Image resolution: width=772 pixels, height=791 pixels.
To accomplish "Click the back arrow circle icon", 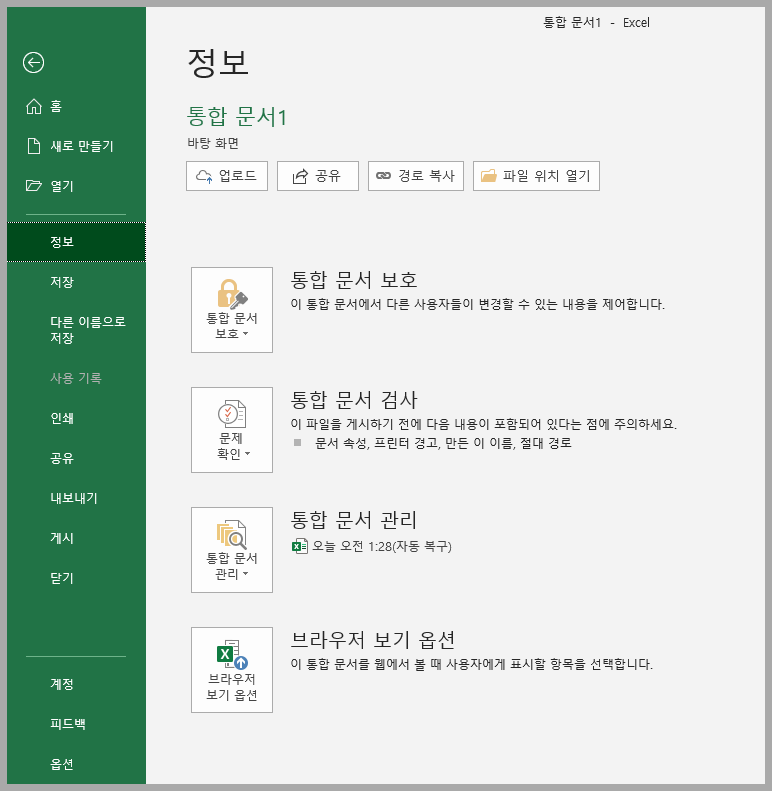I will (33, 63).
